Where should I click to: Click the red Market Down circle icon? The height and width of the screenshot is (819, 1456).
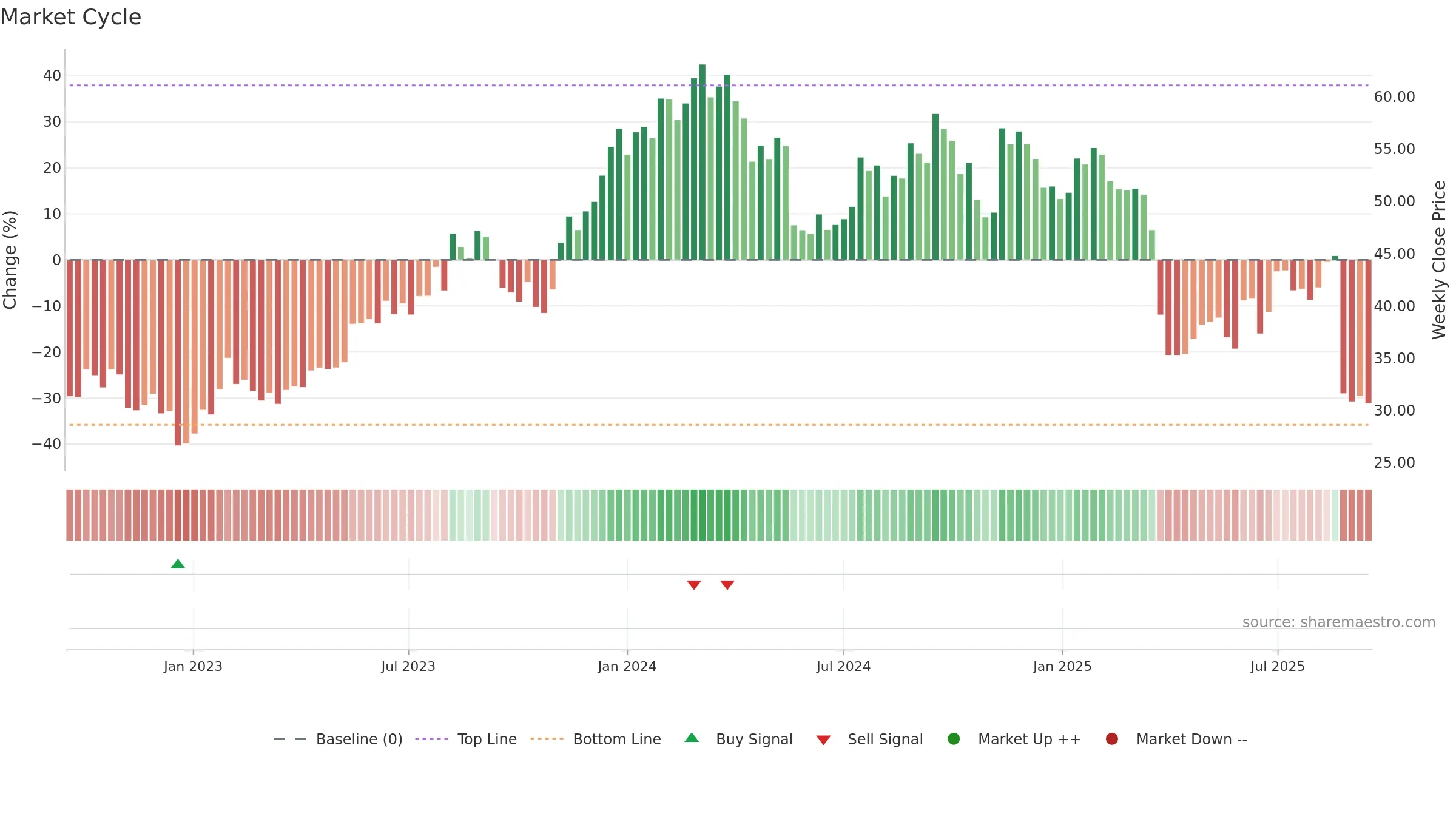1112,739
